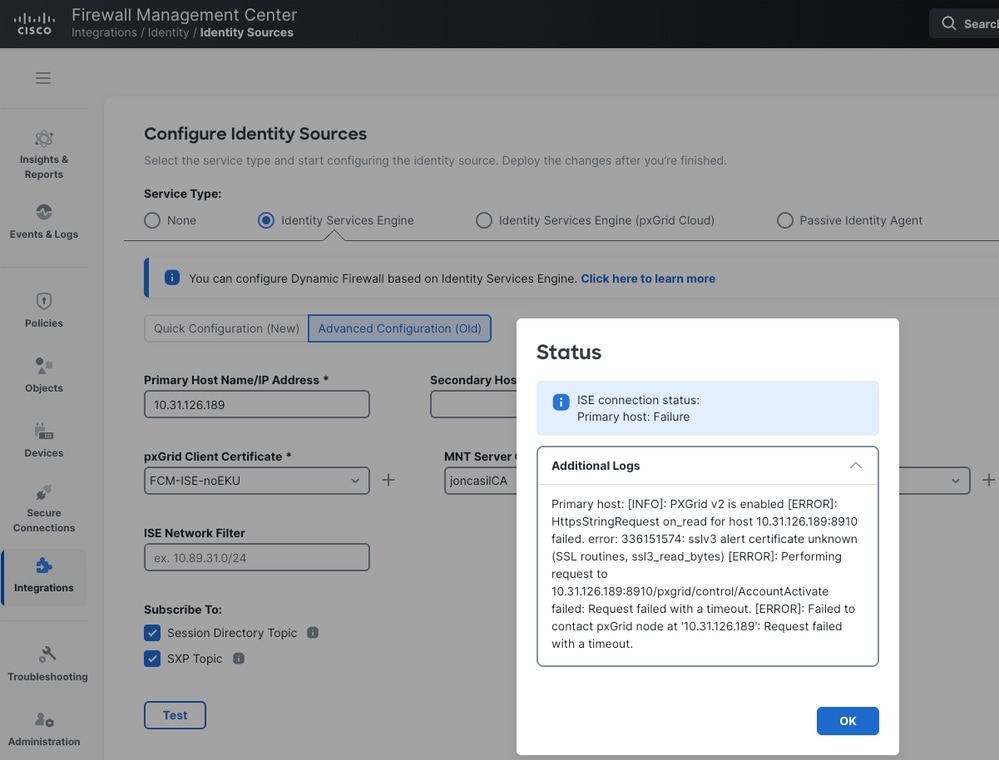The width and height of the screenshot is (999, 760).
Task: Open the hamburger navigation menu
Action: tap(43, 78)
